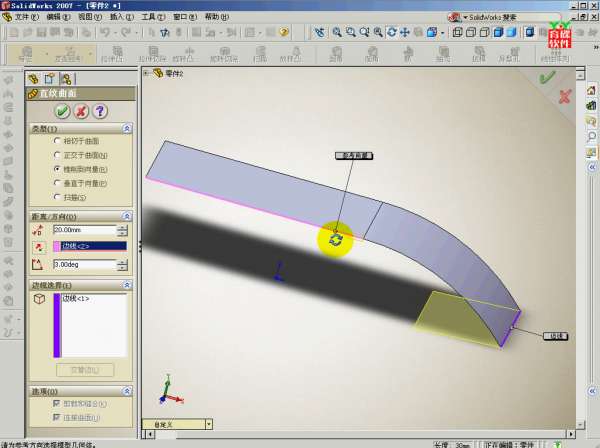Collapse the 距离/方向 section

(x=126, y=216)
